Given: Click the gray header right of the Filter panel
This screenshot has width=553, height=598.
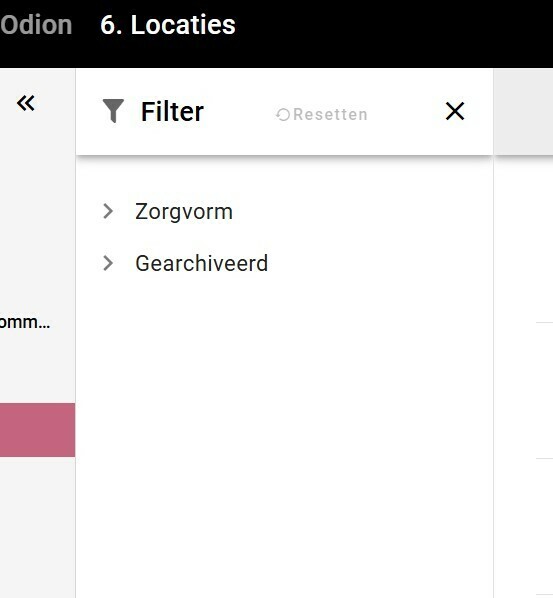Looking at the screenshot, I should [x=523, y=111].
